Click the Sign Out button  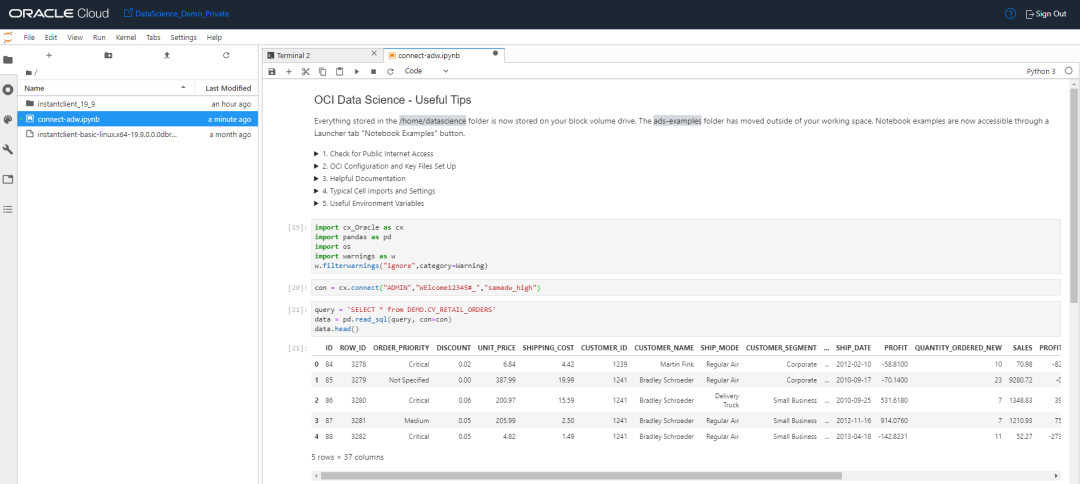click(1046, 14)
